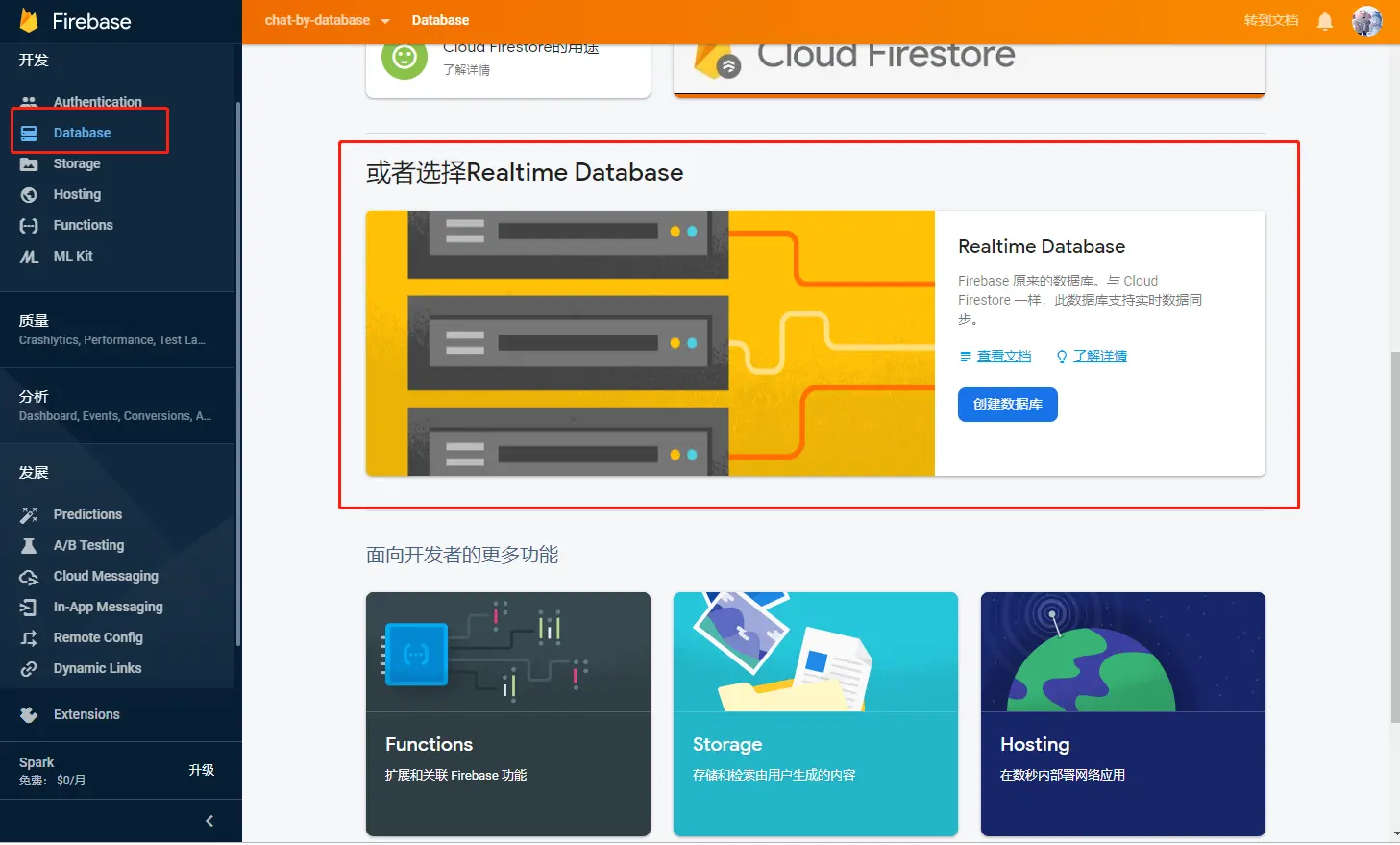Open Dynamic Links menu item

97,668
